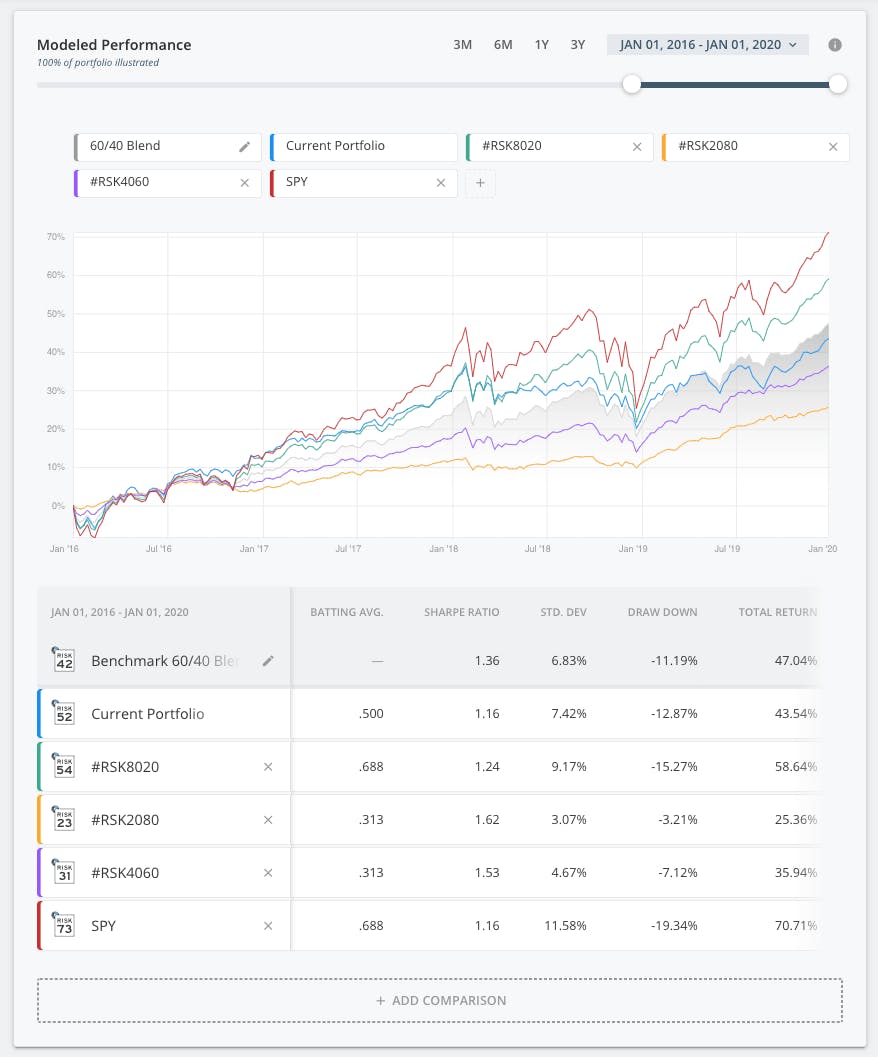Edit the 60/40 Blend pencil icon in legend
878x1057 pixels.
tap(245, 147)
